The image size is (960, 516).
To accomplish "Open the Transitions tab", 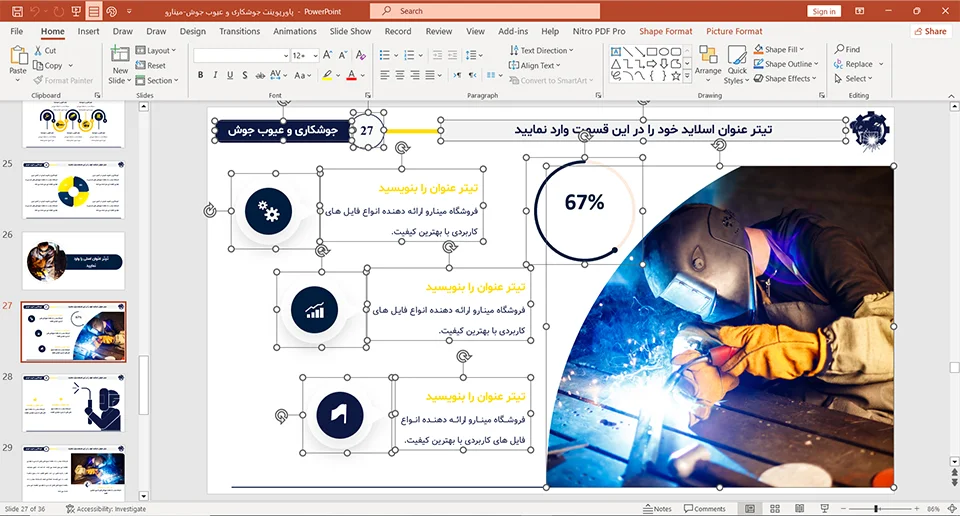I will 239,31.
